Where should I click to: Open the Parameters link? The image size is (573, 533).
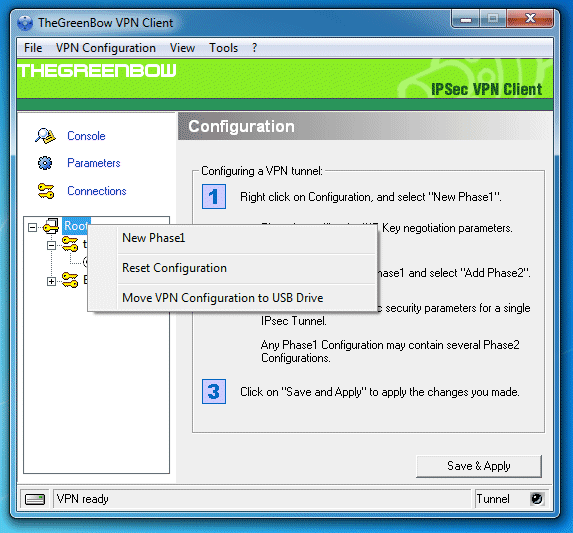pyautogui.click(x=94, y=163)
